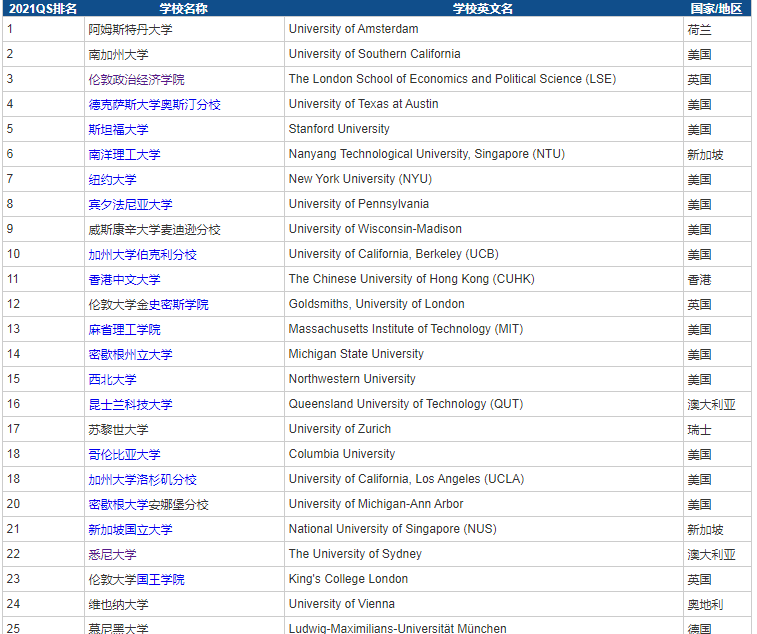The width and height of the screenshot is (757, 634).
Task: Click the 昆士兰科技大学 link
Action: point(130,404)
